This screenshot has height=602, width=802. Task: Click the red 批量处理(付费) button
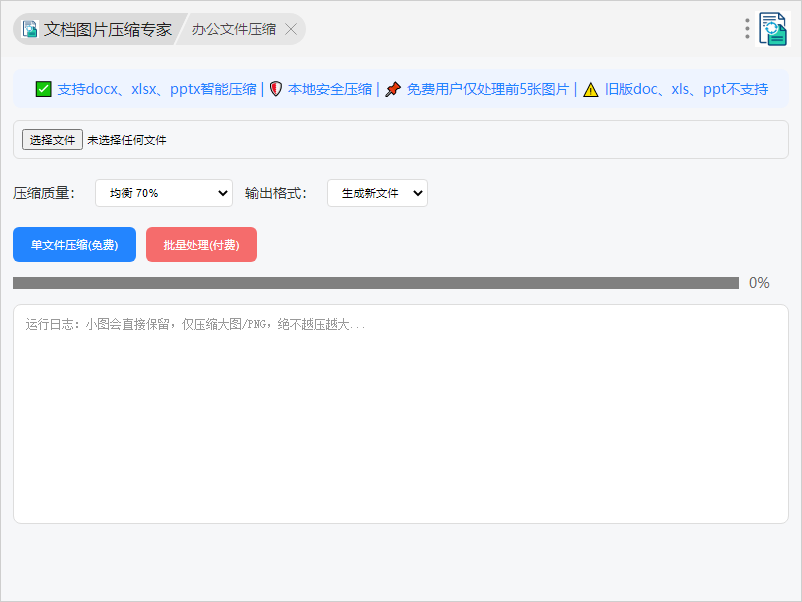[x=201, y=245]
